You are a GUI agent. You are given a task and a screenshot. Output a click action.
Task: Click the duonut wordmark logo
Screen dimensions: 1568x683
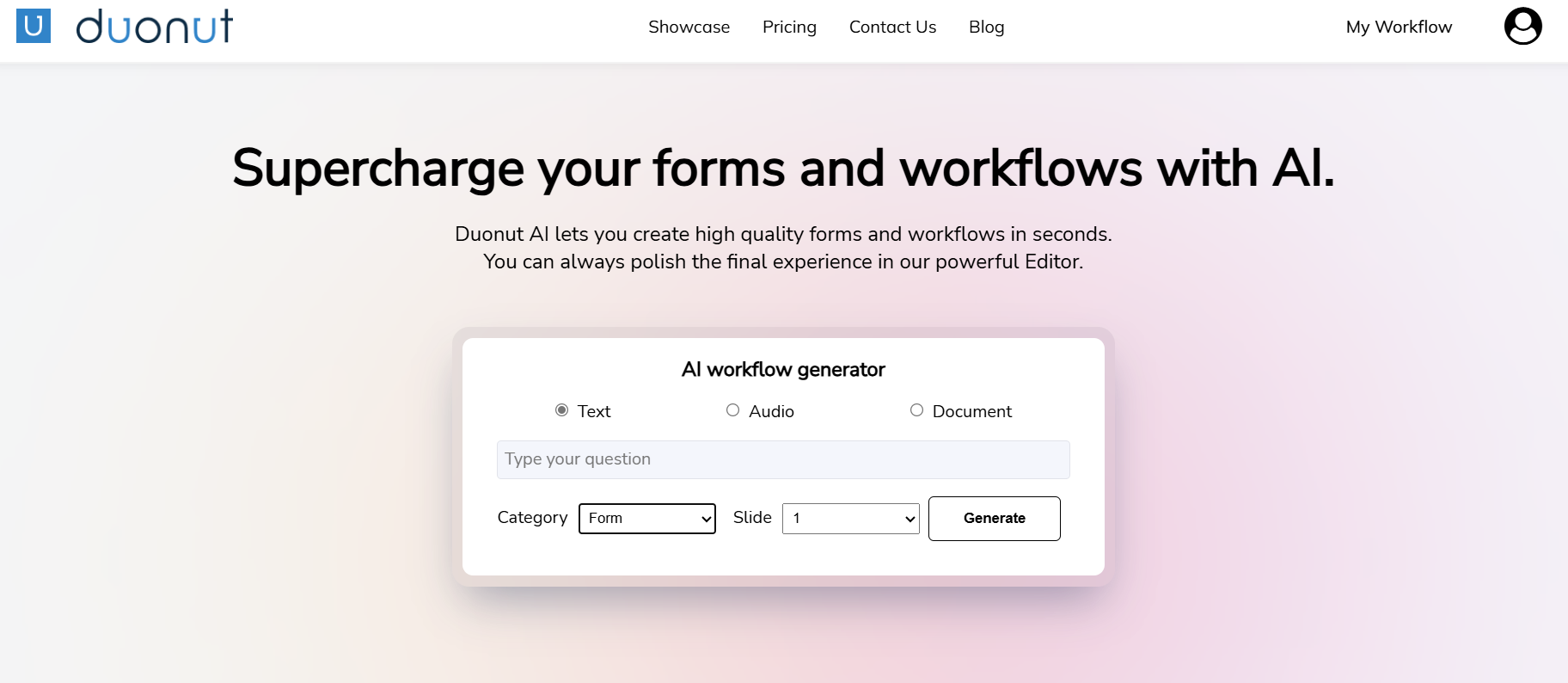pos(155,27)
